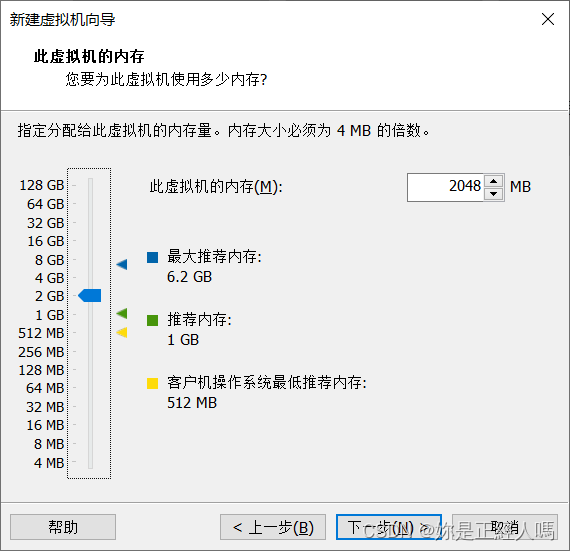Click the blue 最大推荐内存 legend square
This screenshot has width=570, height=551.
pyautogui.click(x=152, y=257)
